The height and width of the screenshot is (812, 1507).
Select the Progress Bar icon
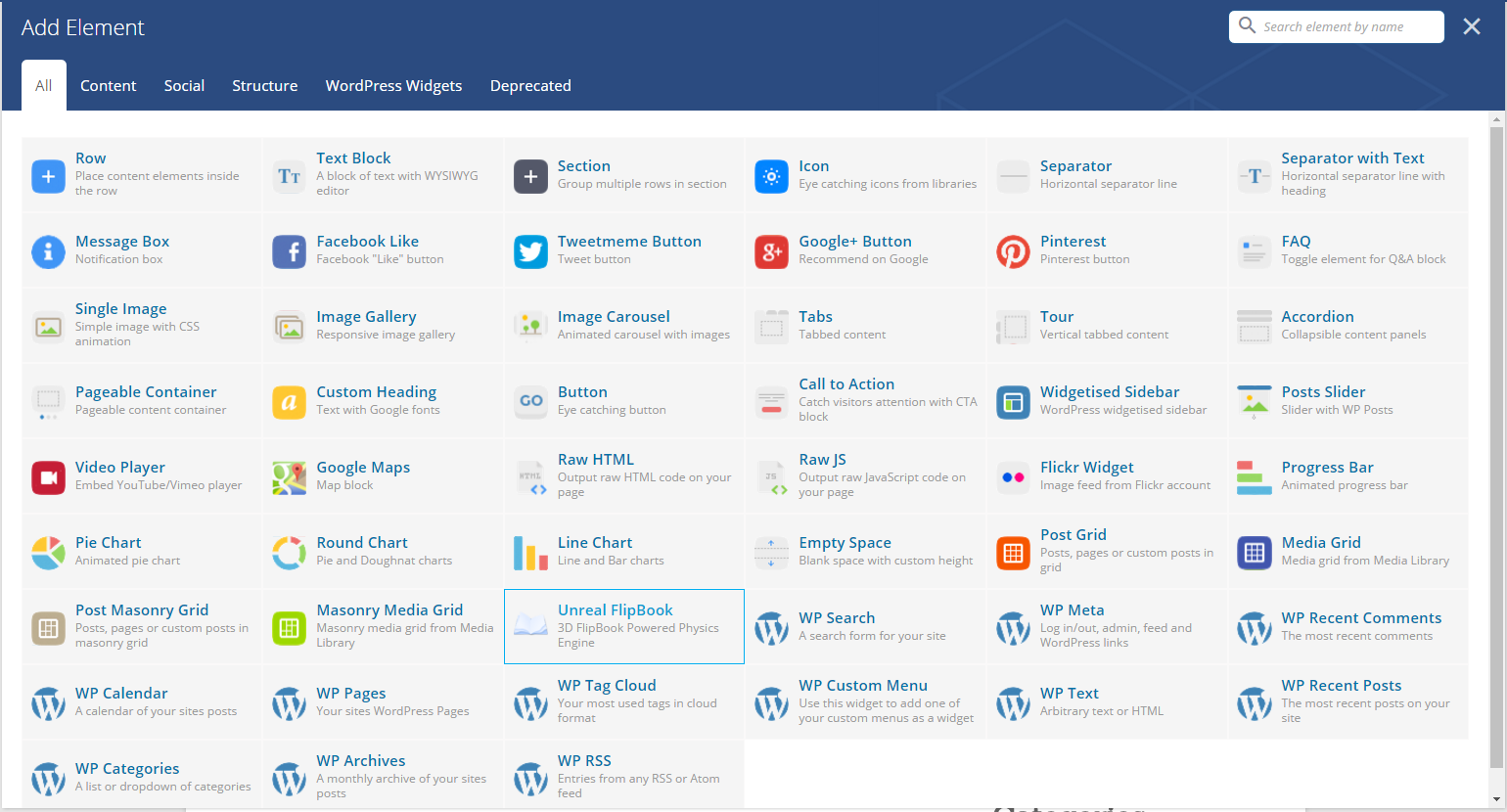coord(1254,477)
